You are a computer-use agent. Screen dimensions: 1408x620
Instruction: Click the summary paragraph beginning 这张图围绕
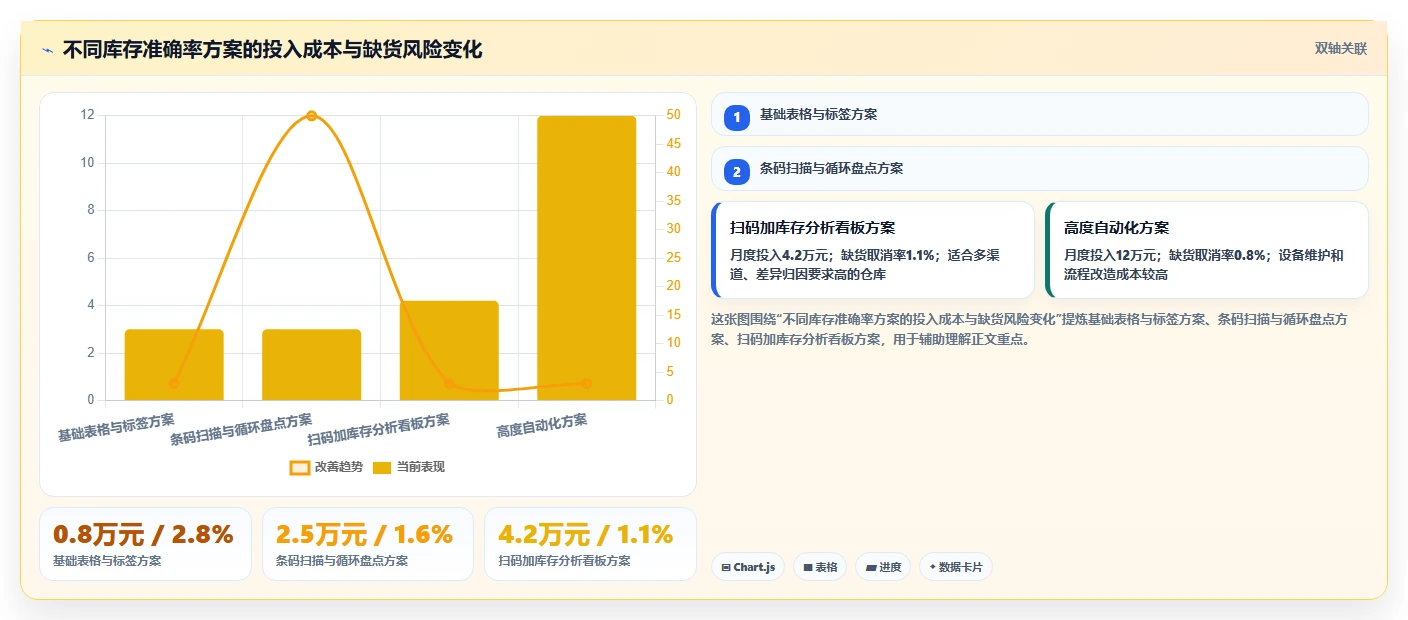coord(1031,329)
